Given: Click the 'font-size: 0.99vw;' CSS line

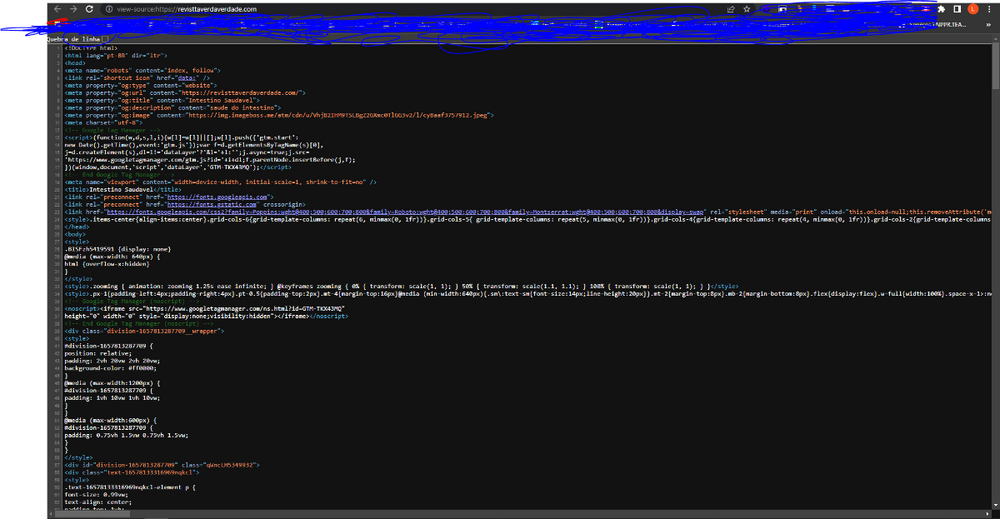Looking at the screenshot, I should (96, 495).
